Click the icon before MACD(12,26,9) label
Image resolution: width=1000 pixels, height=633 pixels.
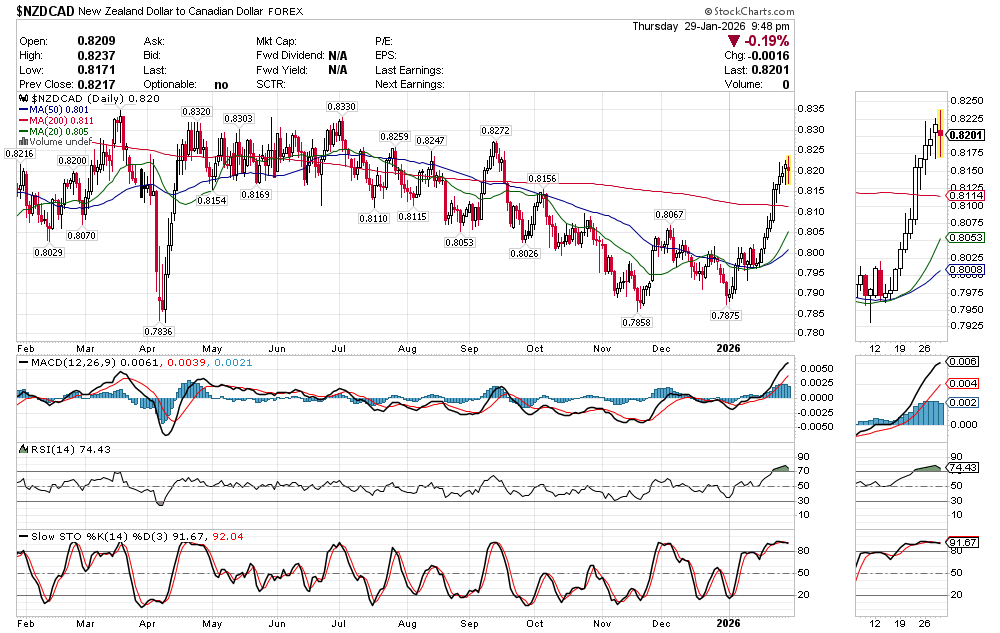click(x=25, y=360)
